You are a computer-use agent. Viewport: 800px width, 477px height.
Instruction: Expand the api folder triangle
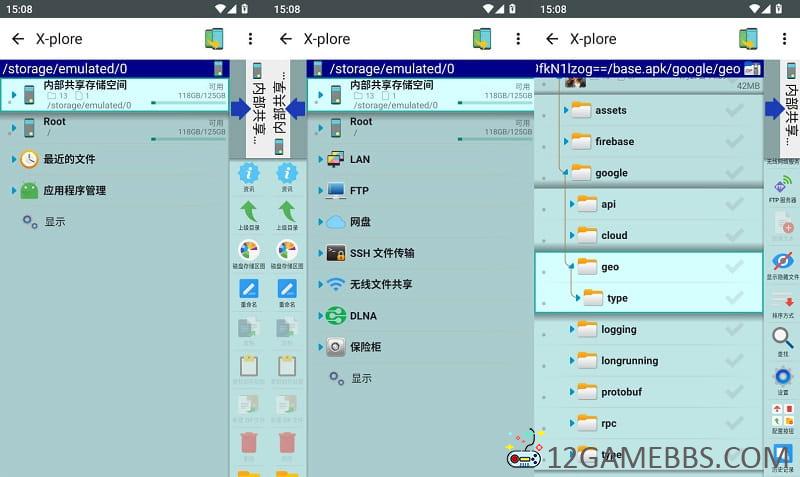point(572,204)
